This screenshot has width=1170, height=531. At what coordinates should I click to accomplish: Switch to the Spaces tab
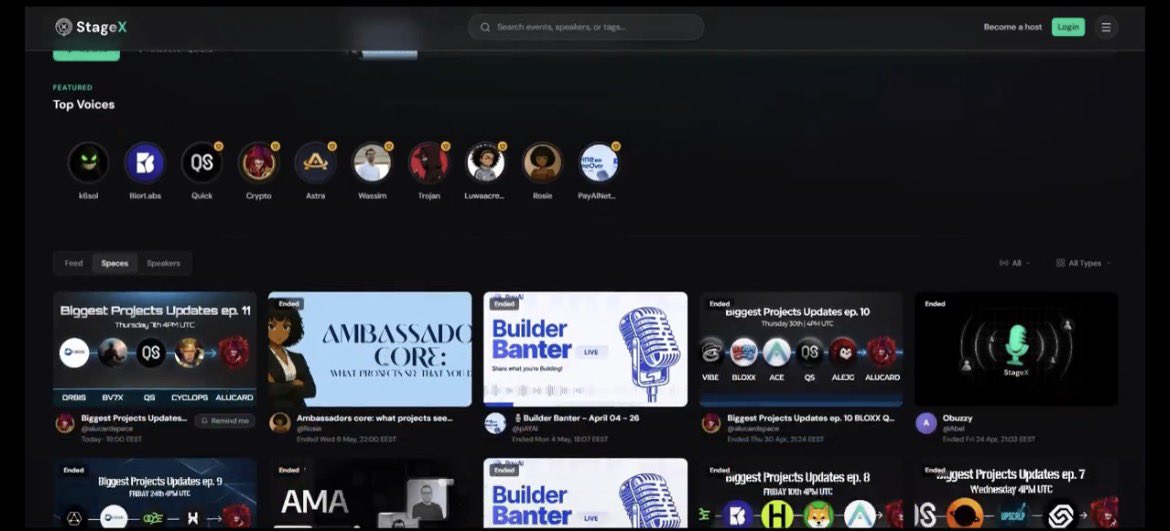(x=115, y=263)
